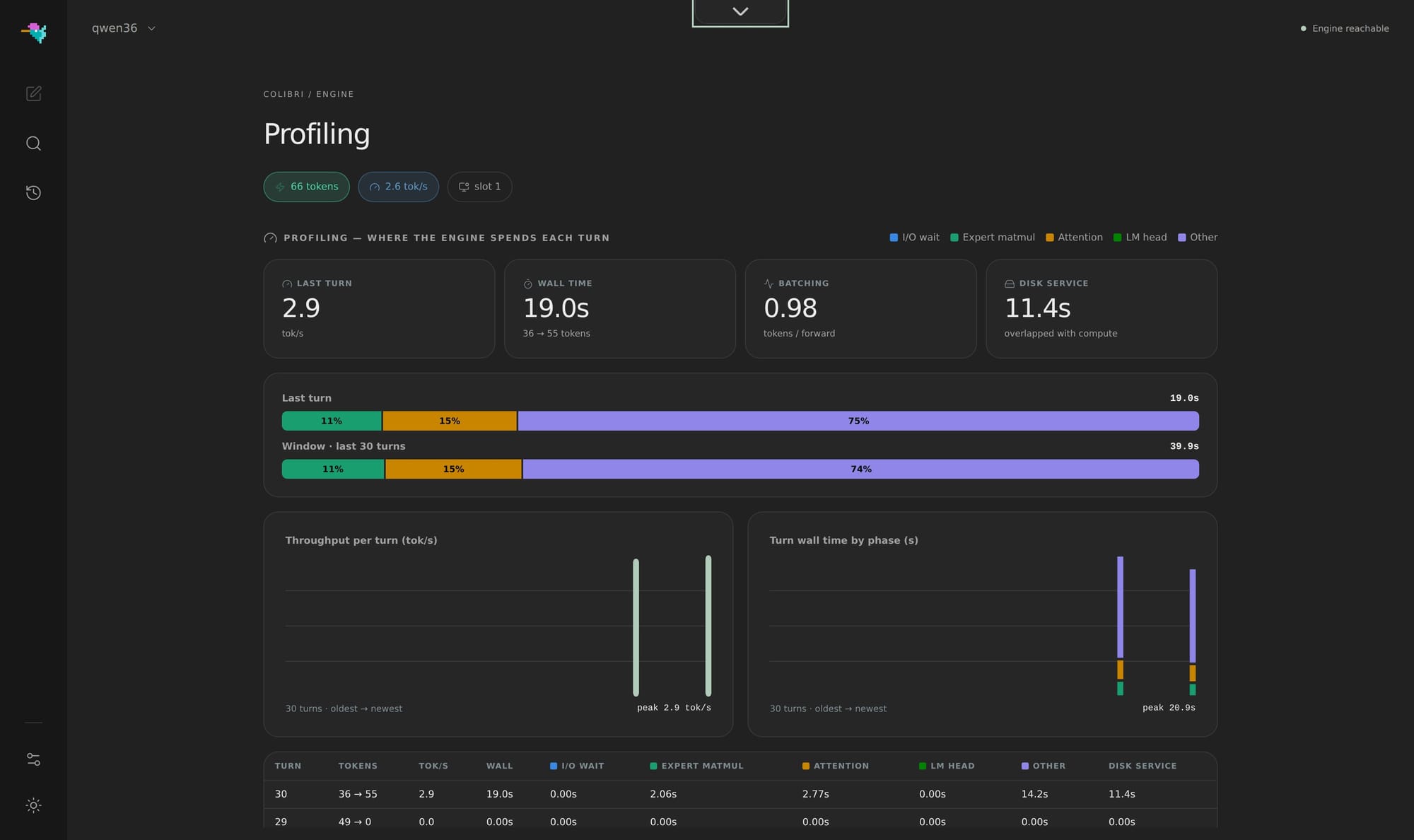Image resolution: width=1414 pixels, height=840 pixels.
Task: Click the Last turn 11% green segment
Action: 332,421
